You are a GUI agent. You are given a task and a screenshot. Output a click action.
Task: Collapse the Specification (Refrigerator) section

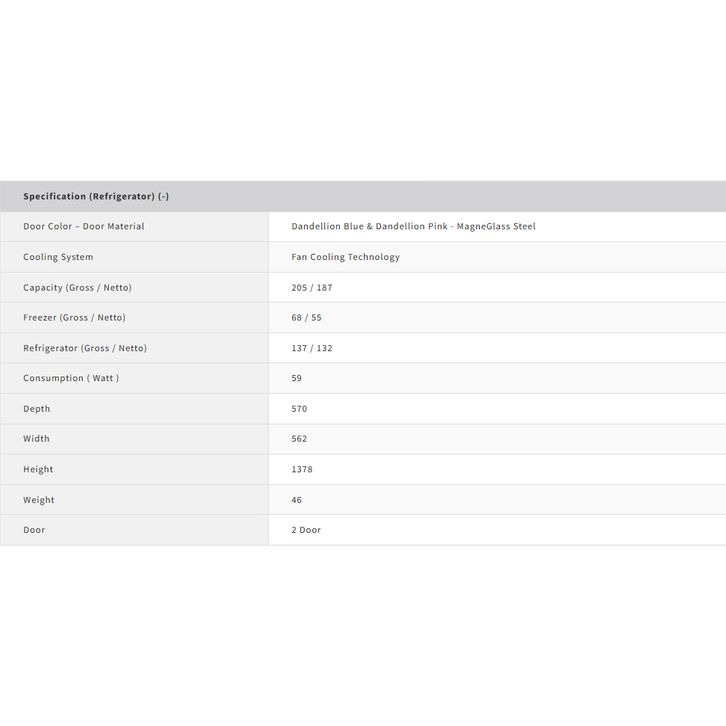pos(96,196)
